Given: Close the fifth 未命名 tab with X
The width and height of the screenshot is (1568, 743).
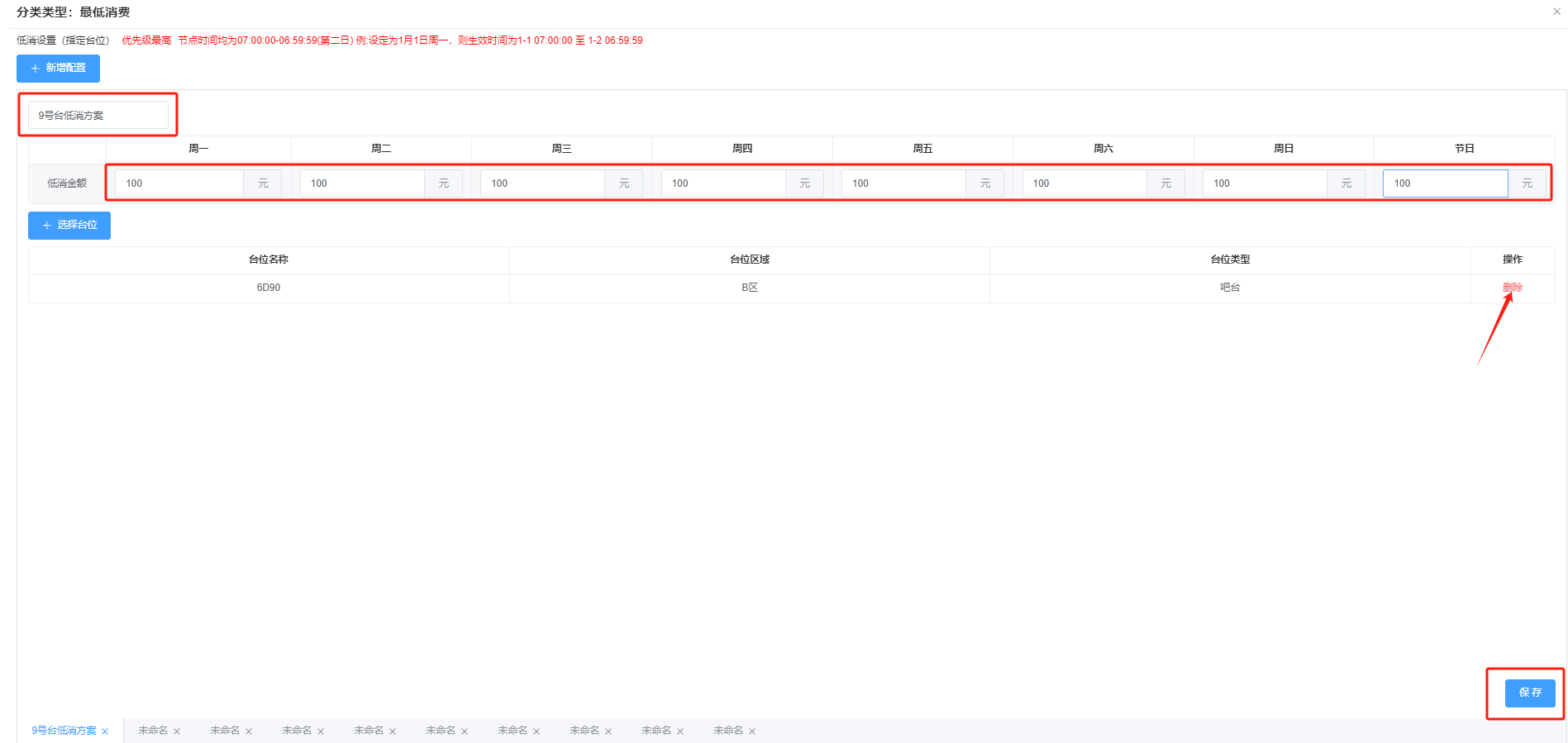Looking at the screenshot, I should tap(465, 731).
